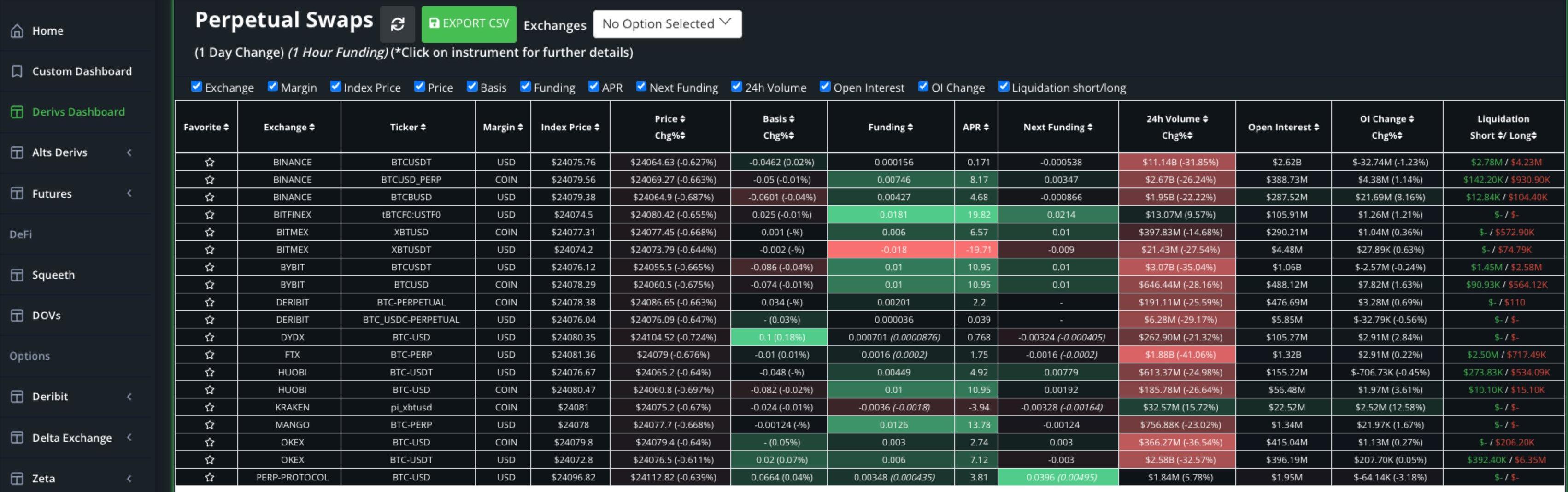The image size is (1568, 492).
Task: Open the Derivs Dashboard menu item
Action: click(78, 112)
